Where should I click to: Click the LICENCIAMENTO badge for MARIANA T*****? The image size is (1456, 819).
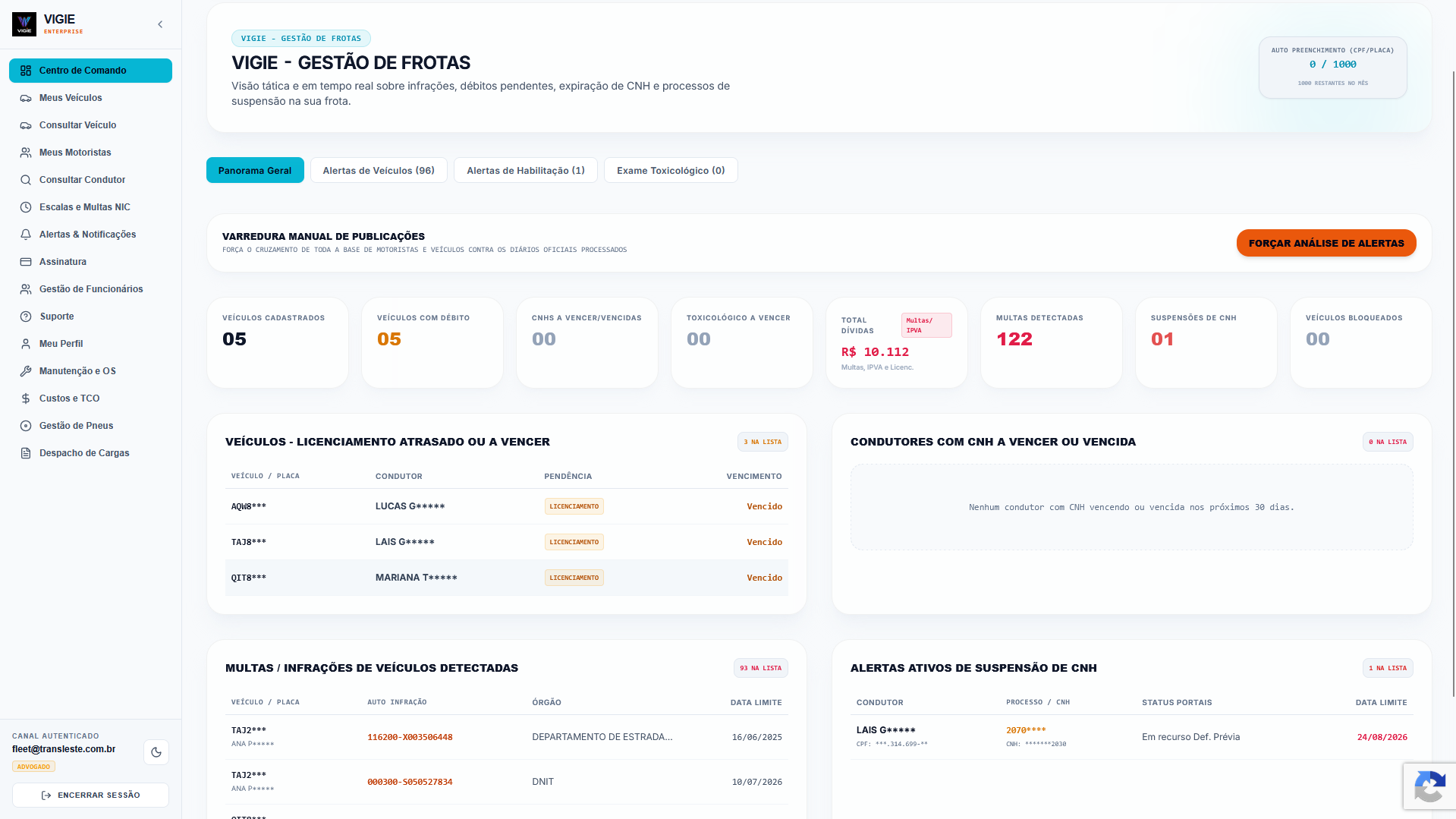574,578
